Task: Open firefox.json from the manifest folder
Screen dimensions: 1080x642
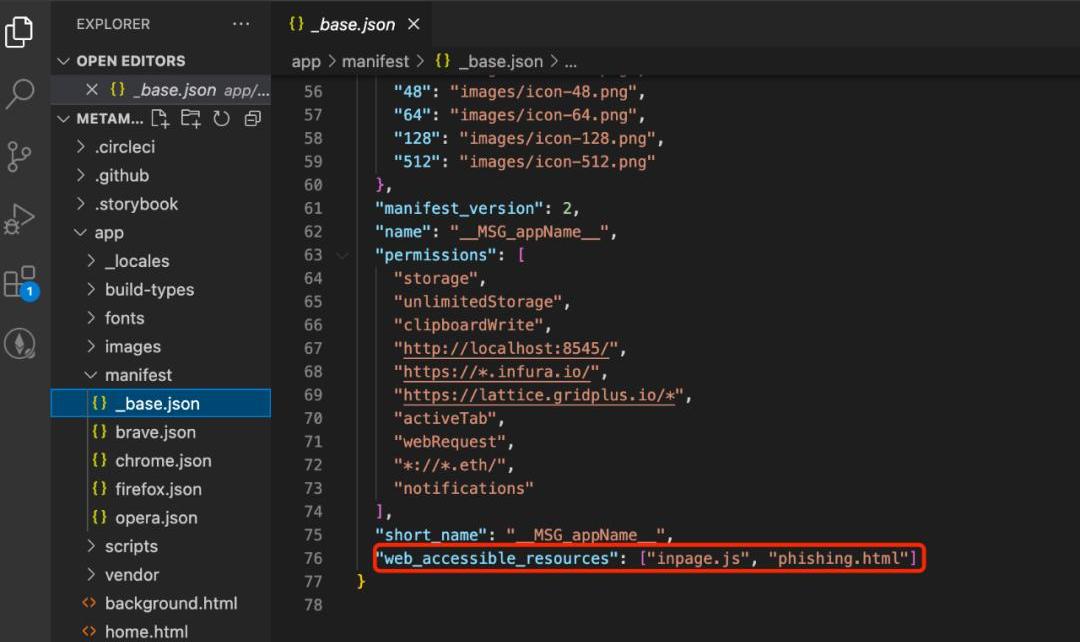Action: tap(160, 489)
